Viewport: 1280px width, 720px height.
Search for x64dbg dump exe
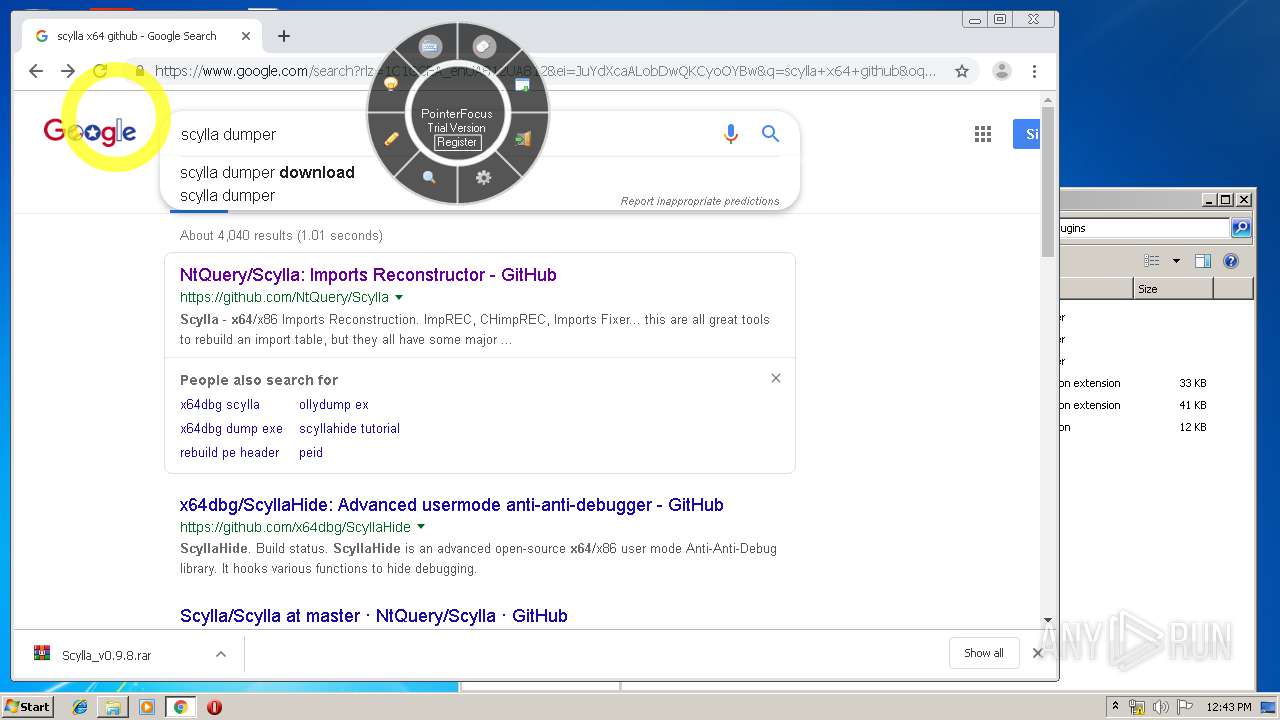[x=231, y=428]
